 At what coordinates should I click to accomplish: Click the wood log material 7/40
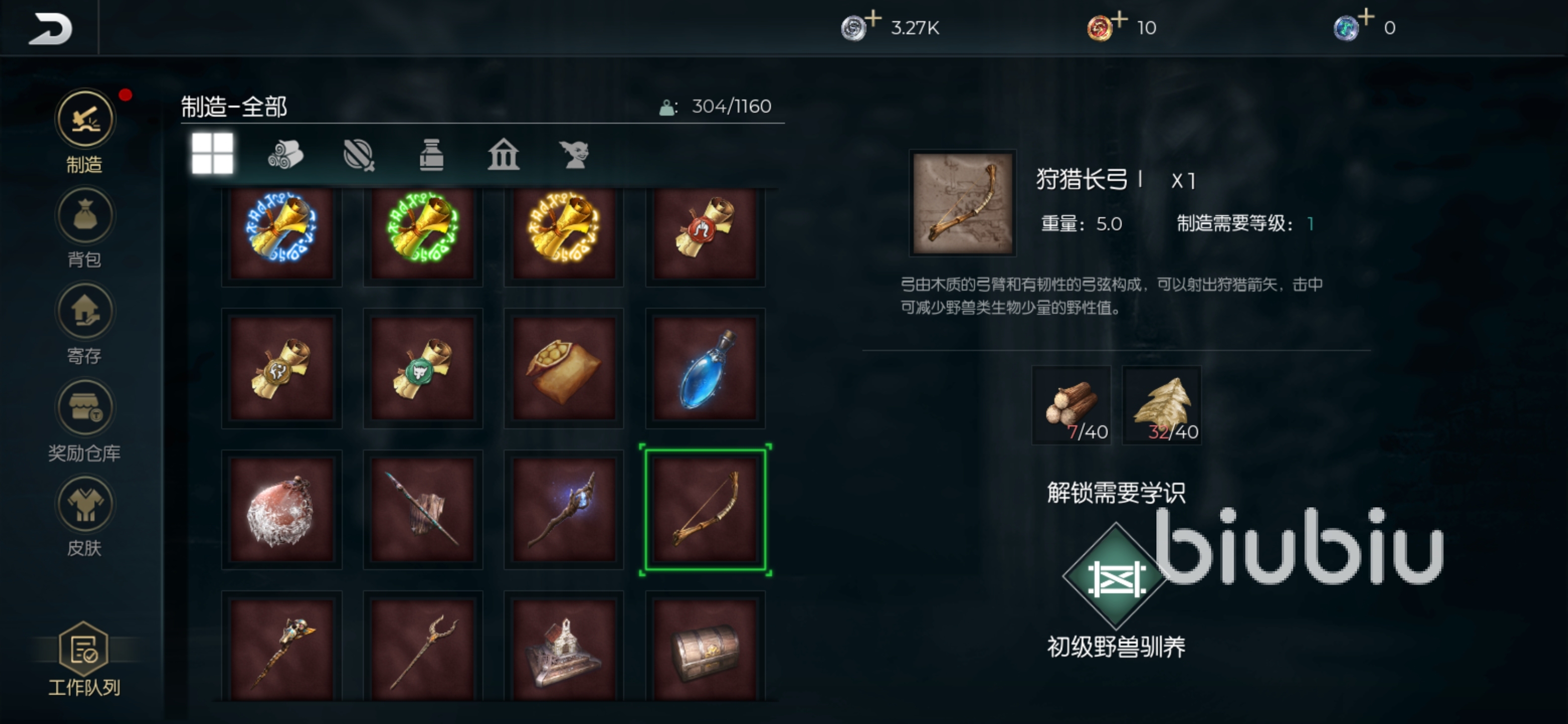pyautogui.click(x=1071, y=405)
